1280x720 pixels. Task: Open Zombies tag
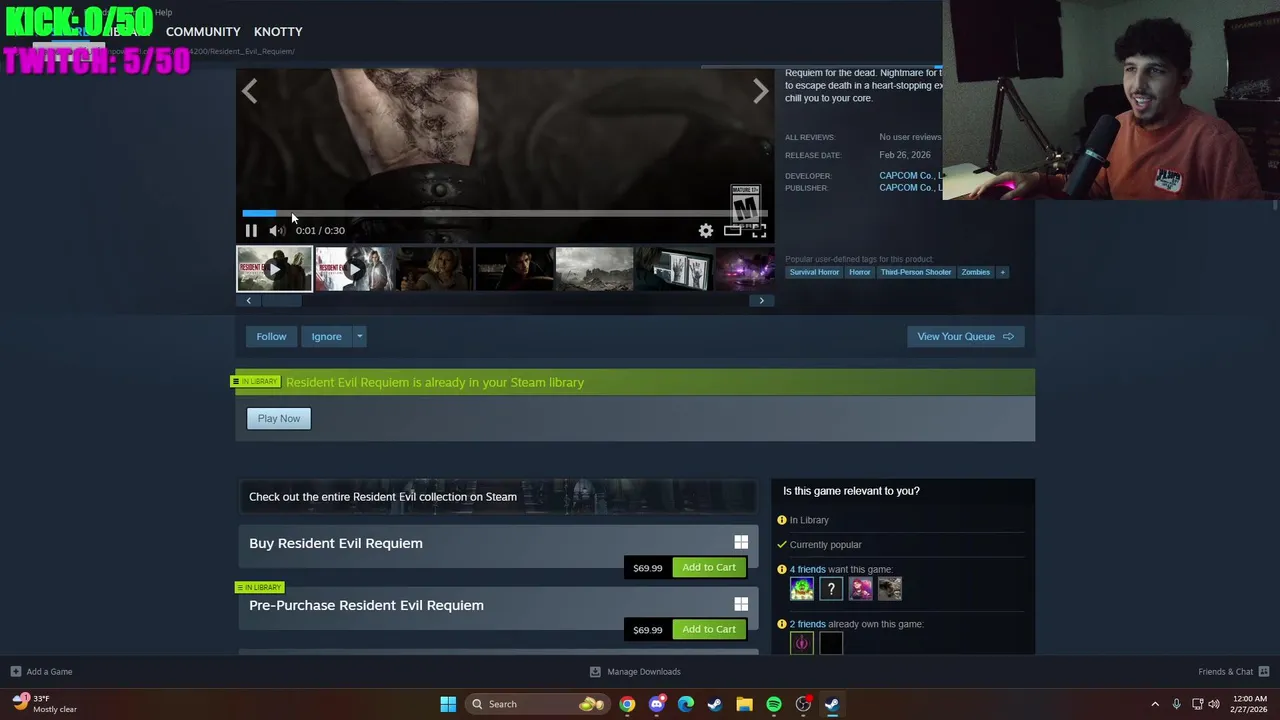[x=976, y=272]
